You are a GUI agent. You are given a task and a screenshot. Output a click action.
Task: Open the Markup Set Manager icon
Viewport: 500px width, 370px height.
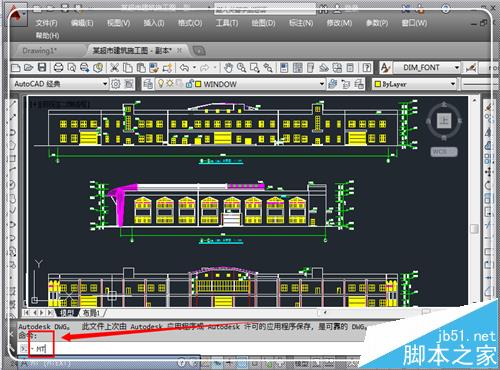click(x=337, y=68)
